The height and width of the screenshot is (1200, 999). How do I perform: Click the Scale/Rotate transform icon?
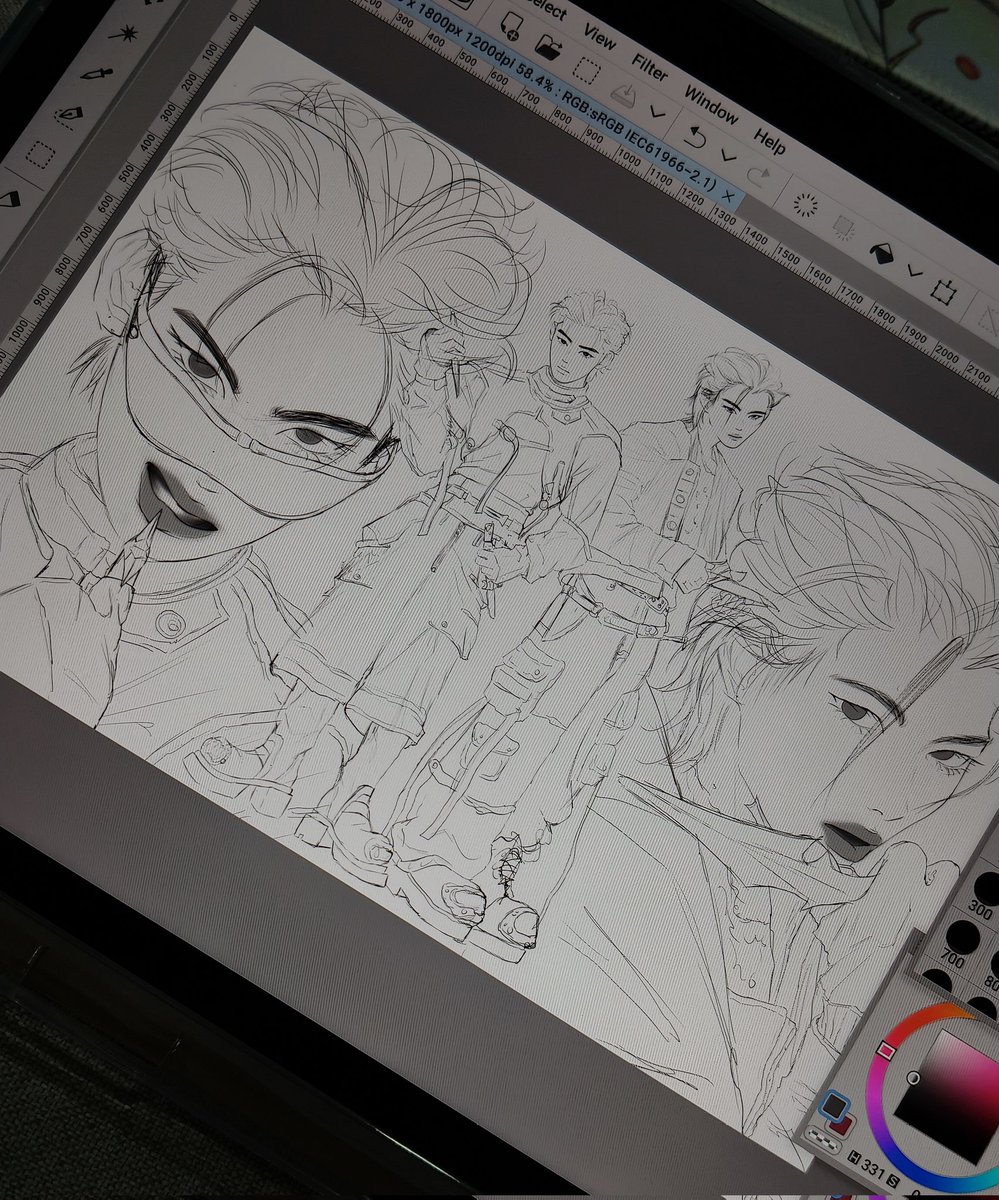coord(943,291)
